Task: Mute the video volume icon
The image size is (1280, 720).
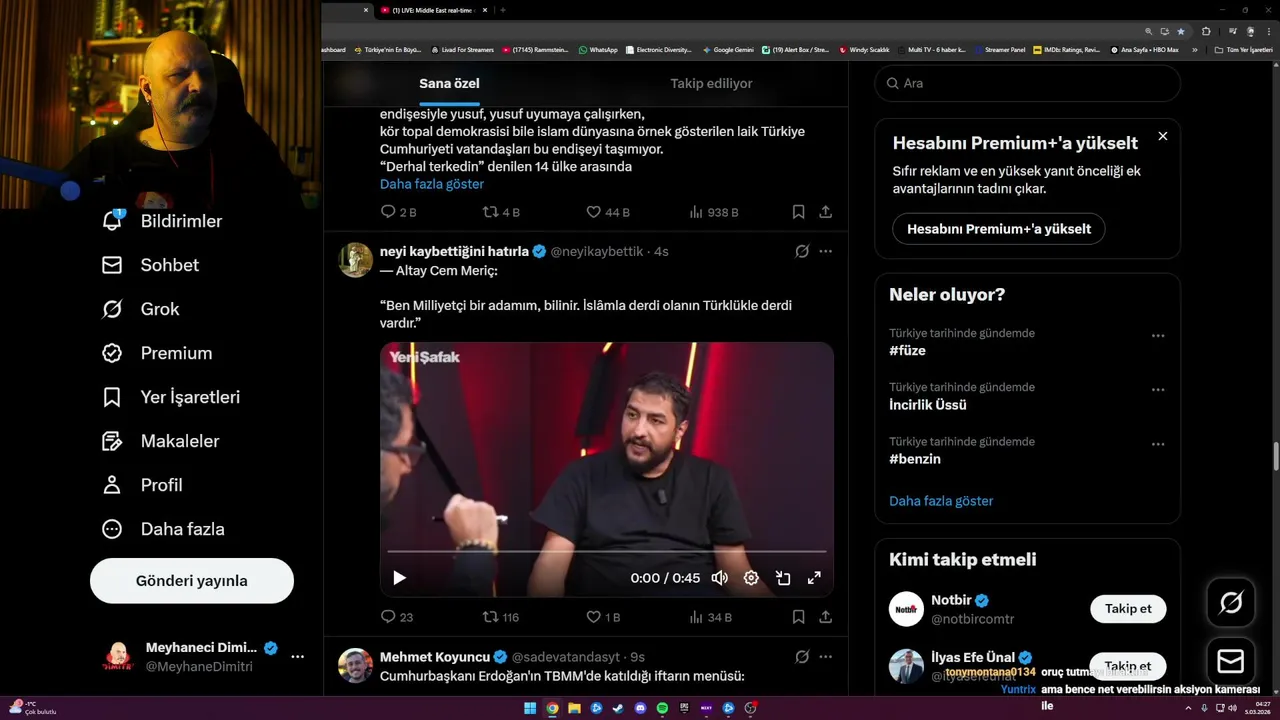Action: [x=719, y=578]
